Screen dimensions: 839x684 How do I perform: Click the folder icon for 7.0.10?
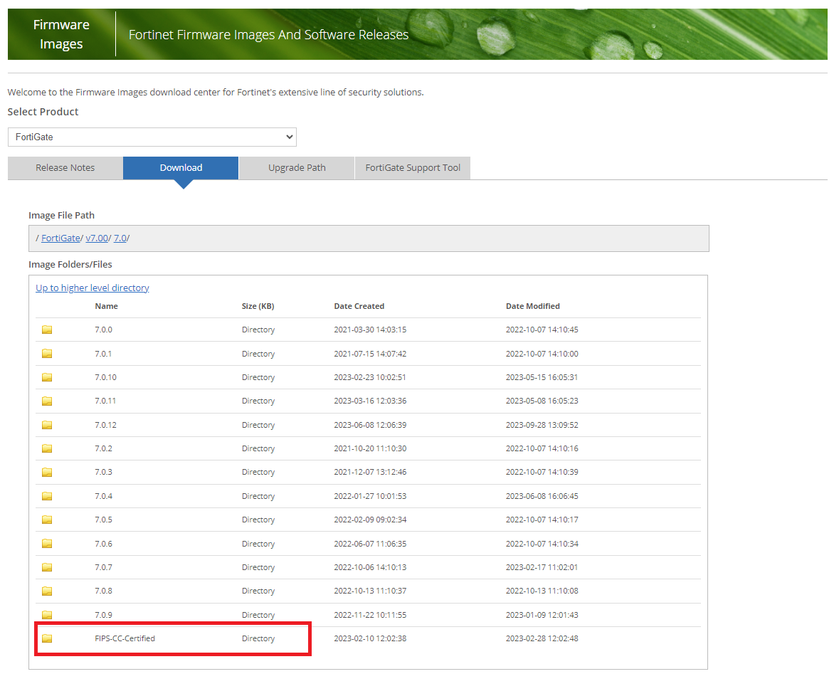point(47,377)
